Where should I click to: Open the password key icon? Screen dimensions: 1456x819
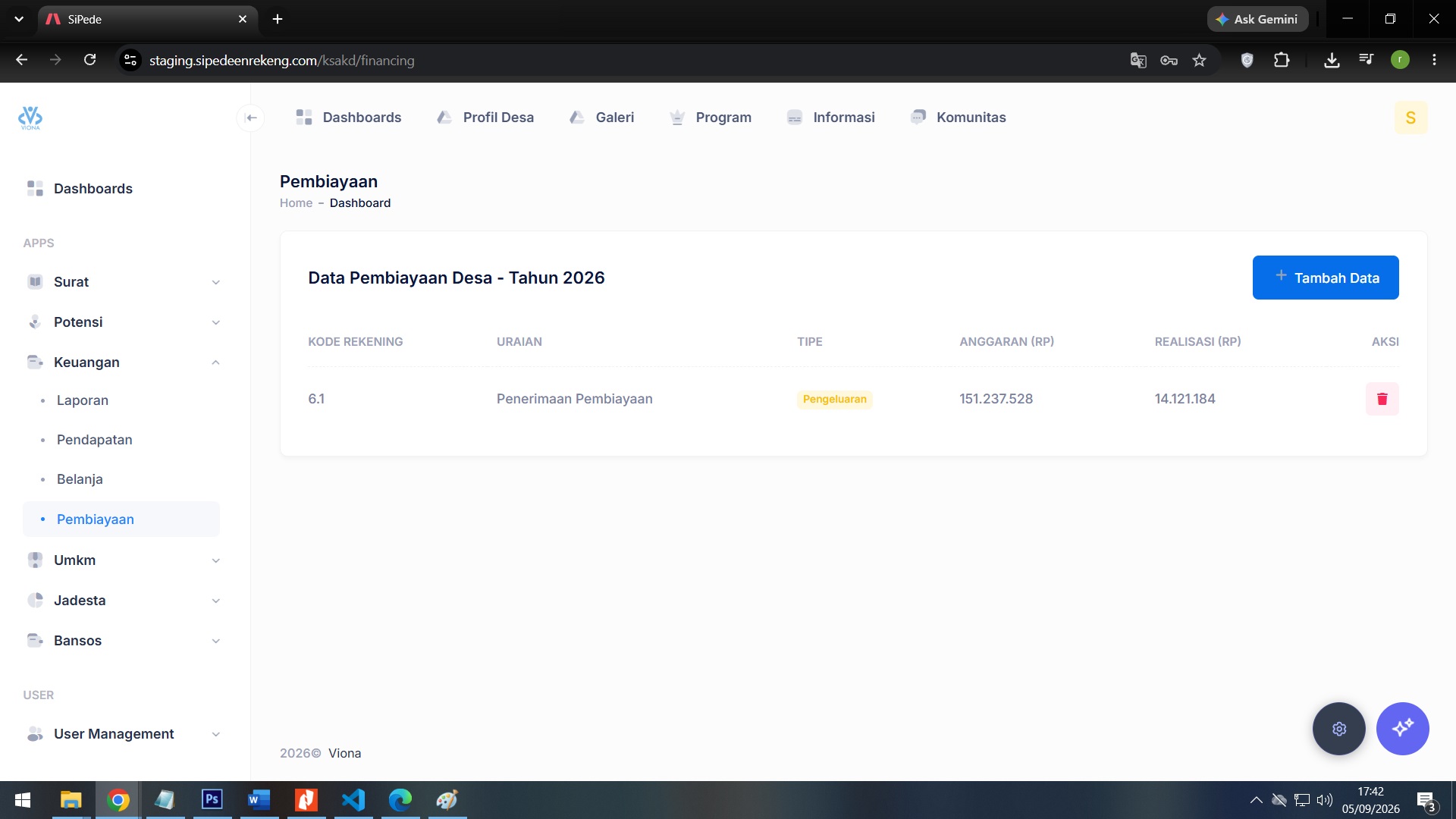click(1169, 60)
